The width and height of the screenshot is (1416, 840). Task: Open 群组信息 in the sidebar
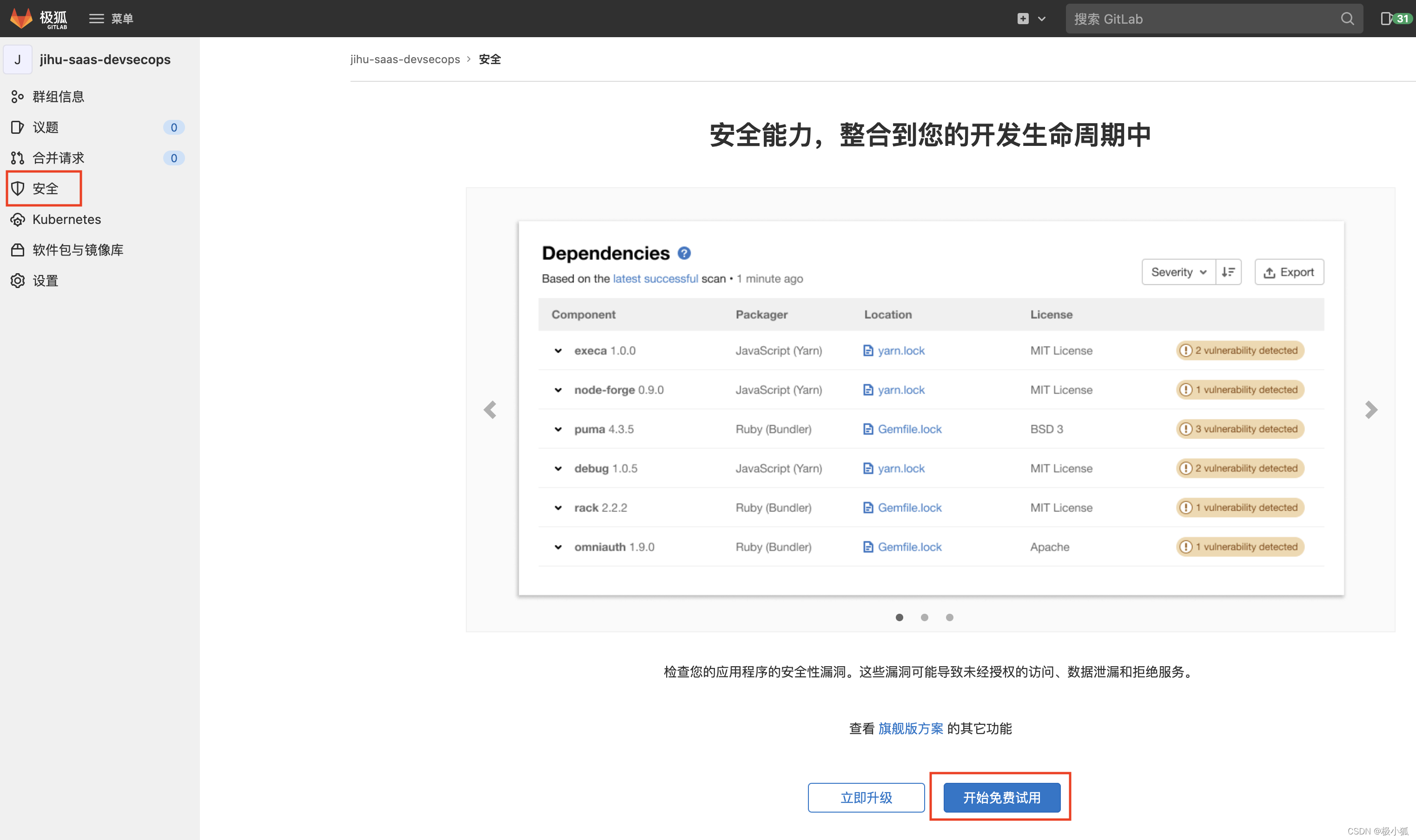(x=58, y=97)
